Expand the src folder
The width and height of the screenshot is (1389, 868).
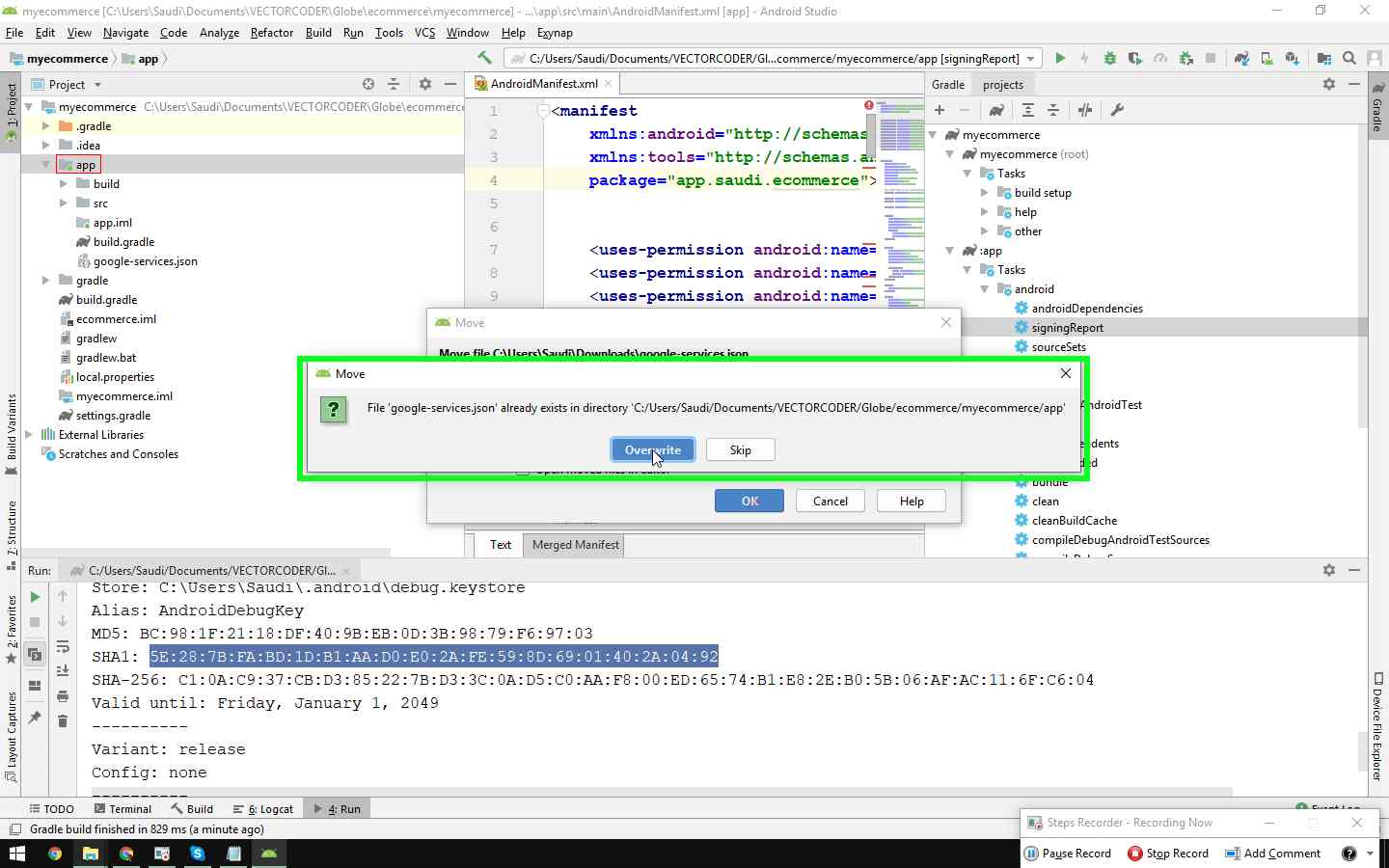[x=63, y=203]
